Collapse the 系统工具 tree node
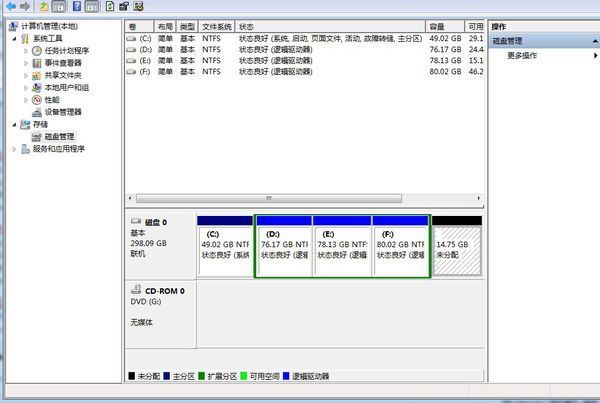 (x=14, y=39)
